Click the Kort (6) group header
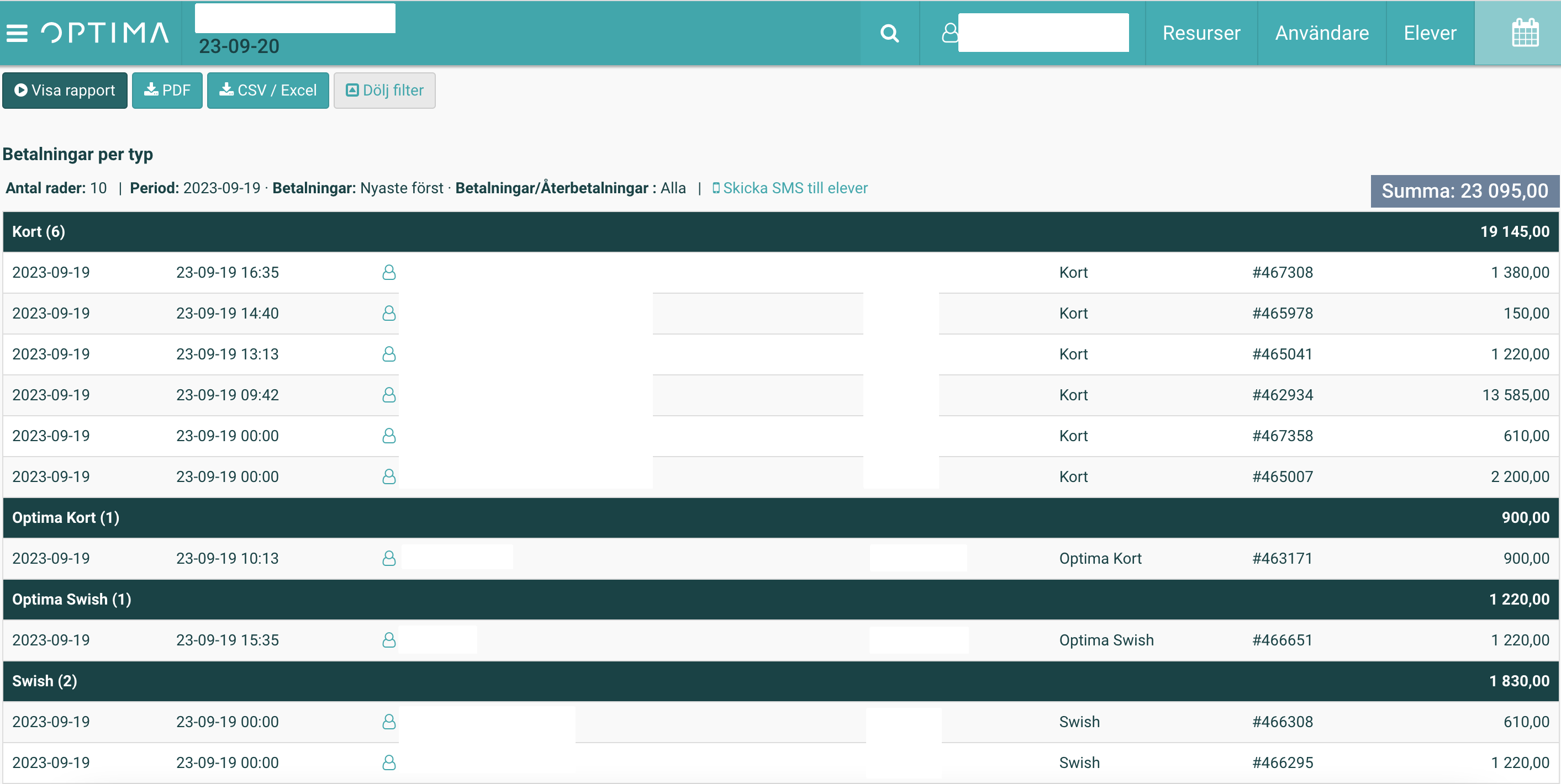This screenshot has width=1561, height=784. [780, 231]
